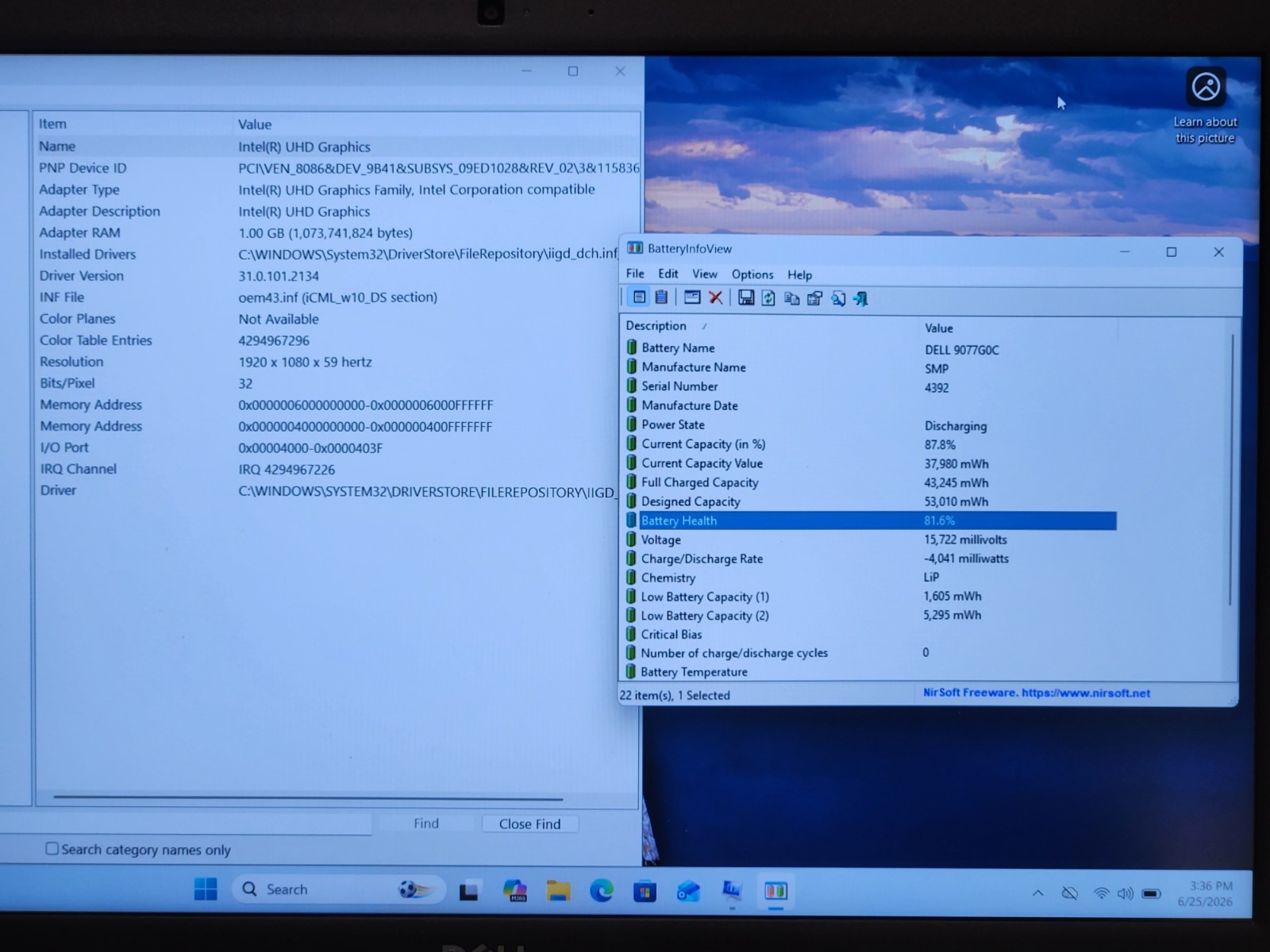Image resolution: width=1270 pixels, height=952 pixels.
Task: Select the 'Adapter Description' row
Action: [x=337, y=211]
